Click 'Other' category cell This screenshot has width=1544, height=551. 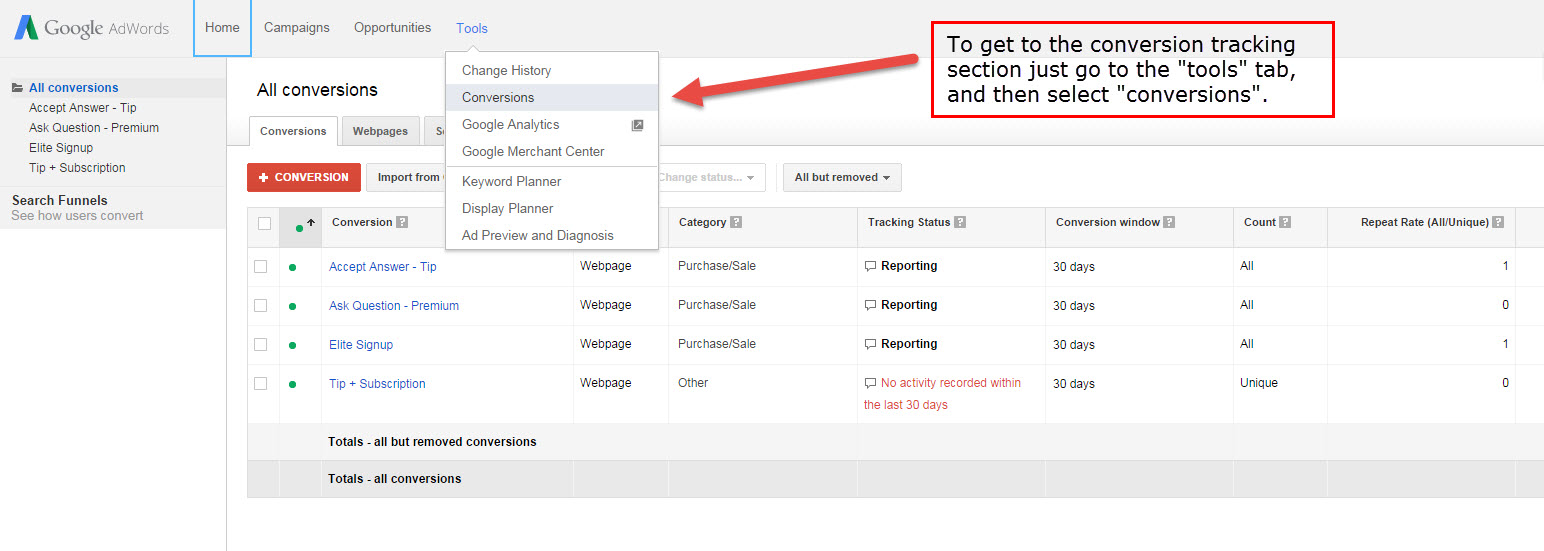point(693,383)
